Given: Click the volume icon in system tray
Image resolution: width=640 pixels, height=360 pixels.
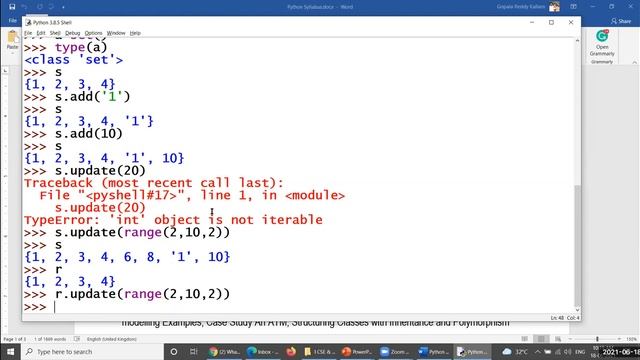Looking at the screenshot, I should tap(568, 351).
